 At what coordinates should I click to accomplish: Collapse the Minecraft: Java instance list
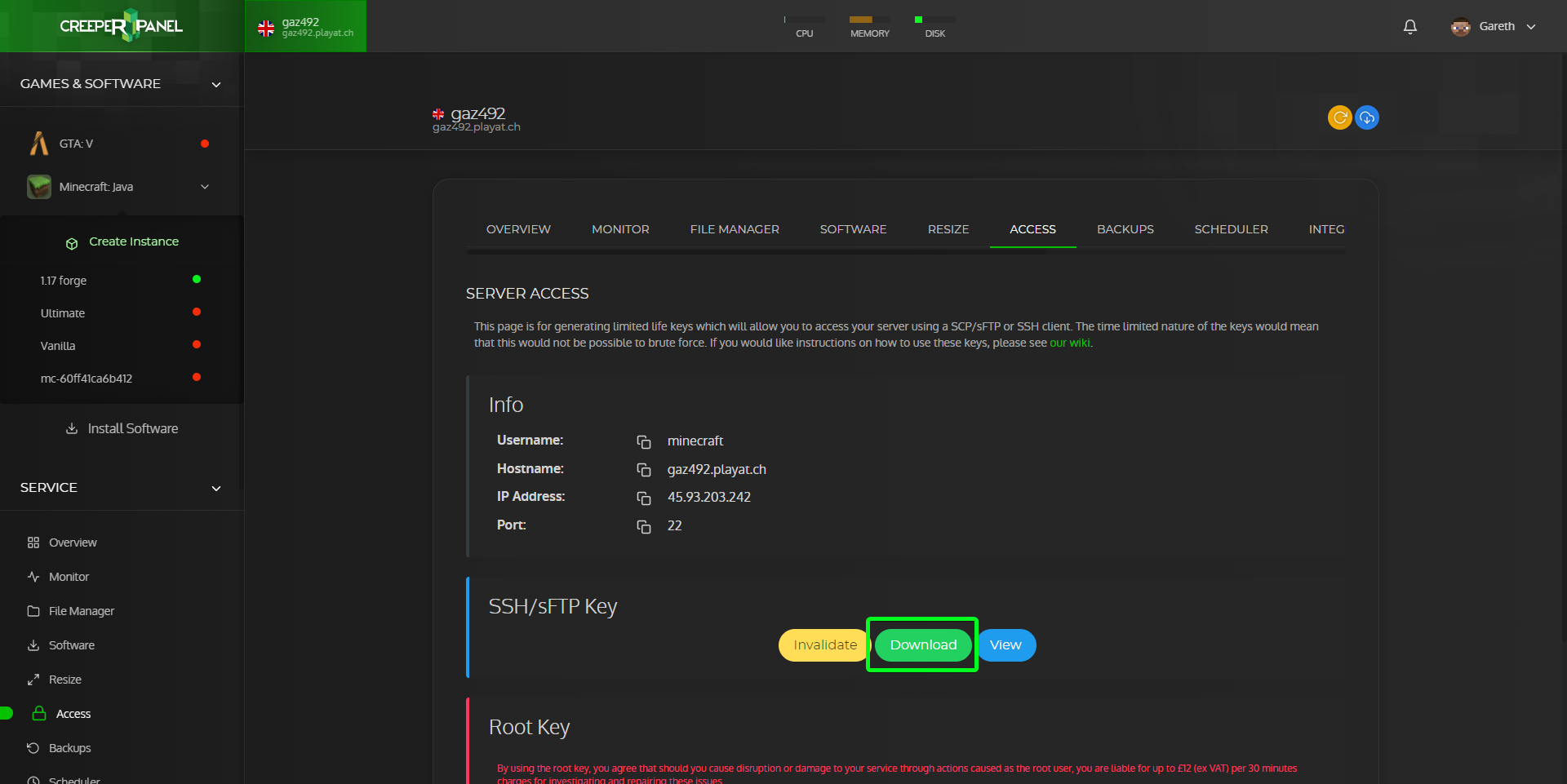point(205,187)
